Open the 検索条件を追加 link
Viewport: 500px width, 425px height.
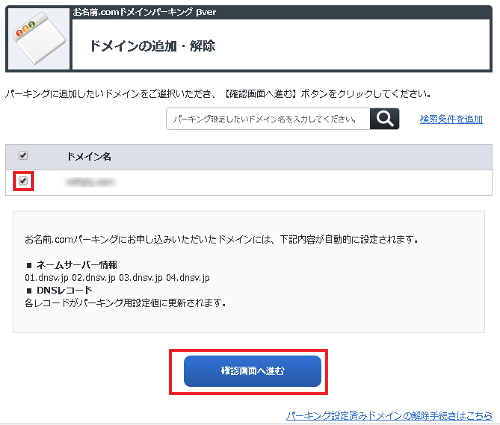tap(451, 119)
